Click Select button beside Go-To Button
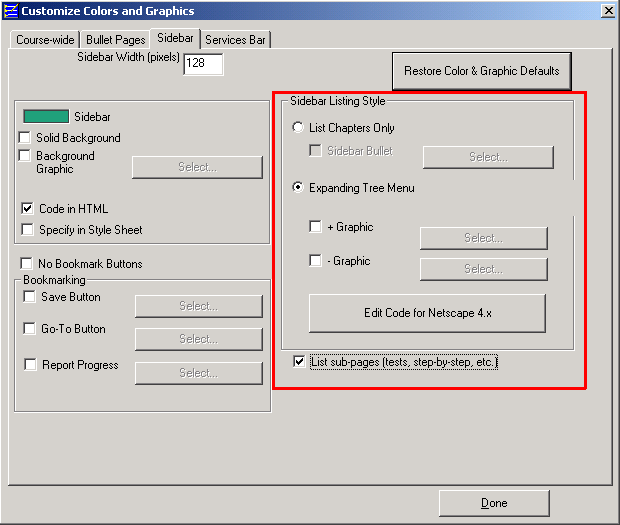Viewport: 620px width, 525px height. (198, 339)
